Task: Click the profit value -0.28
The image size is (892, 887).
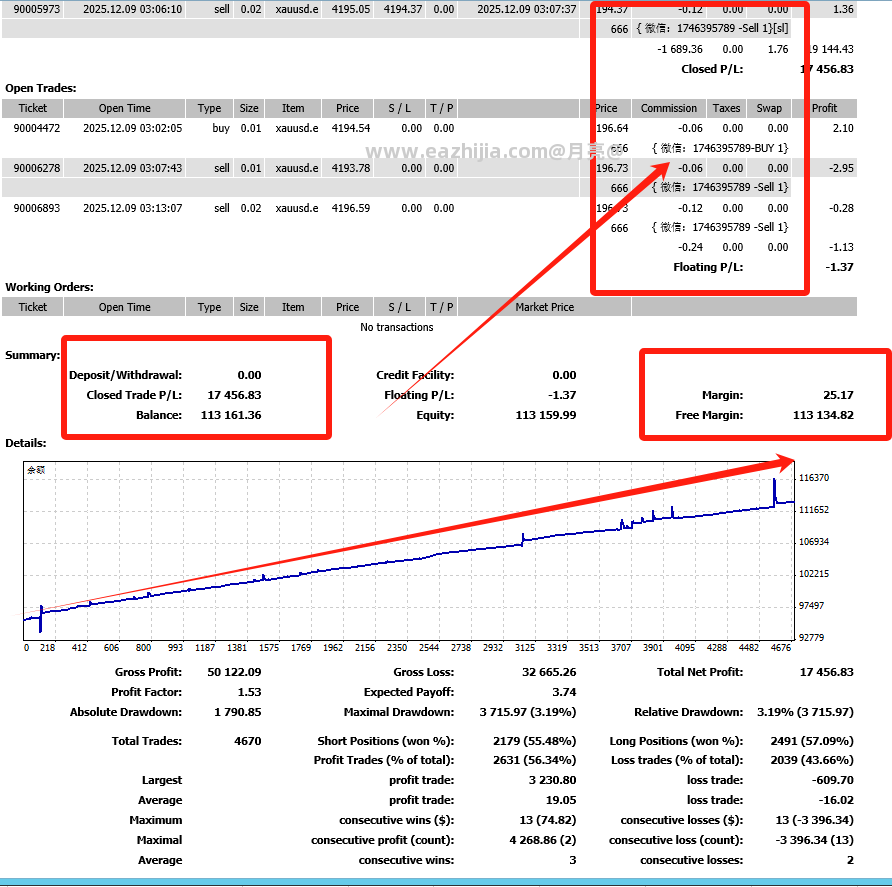Action: click(x=841, y=208)
